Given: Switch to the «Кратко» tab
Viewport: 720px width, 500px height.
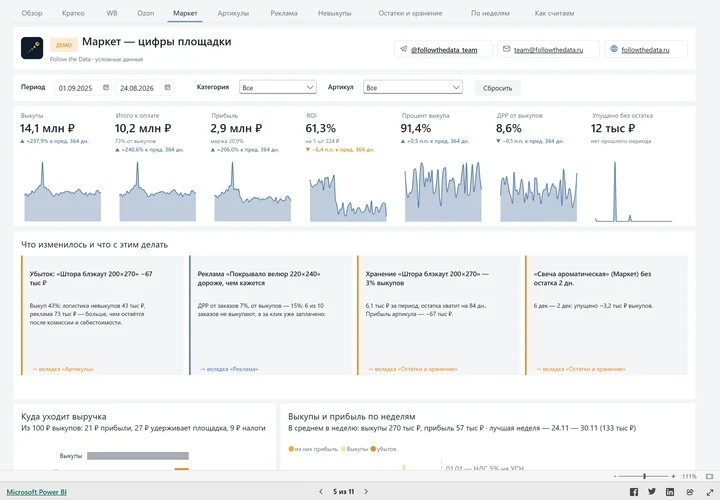Looking at the screenshot, I should point(73,13).
